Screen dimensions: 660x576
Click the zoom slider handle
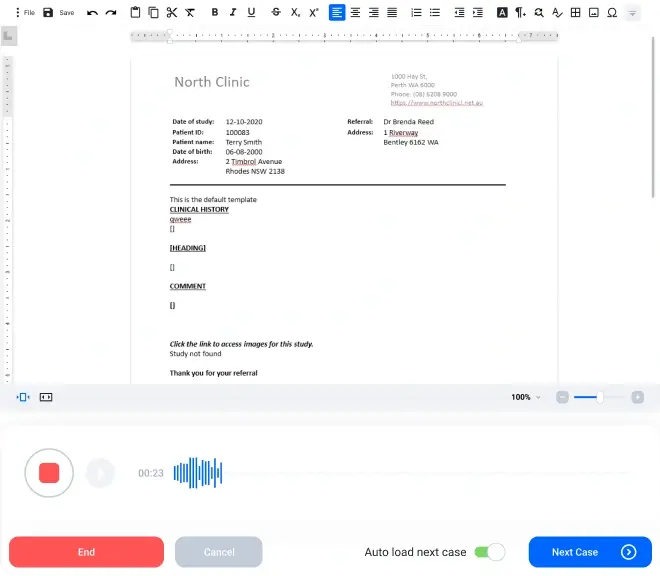point(599,397)
